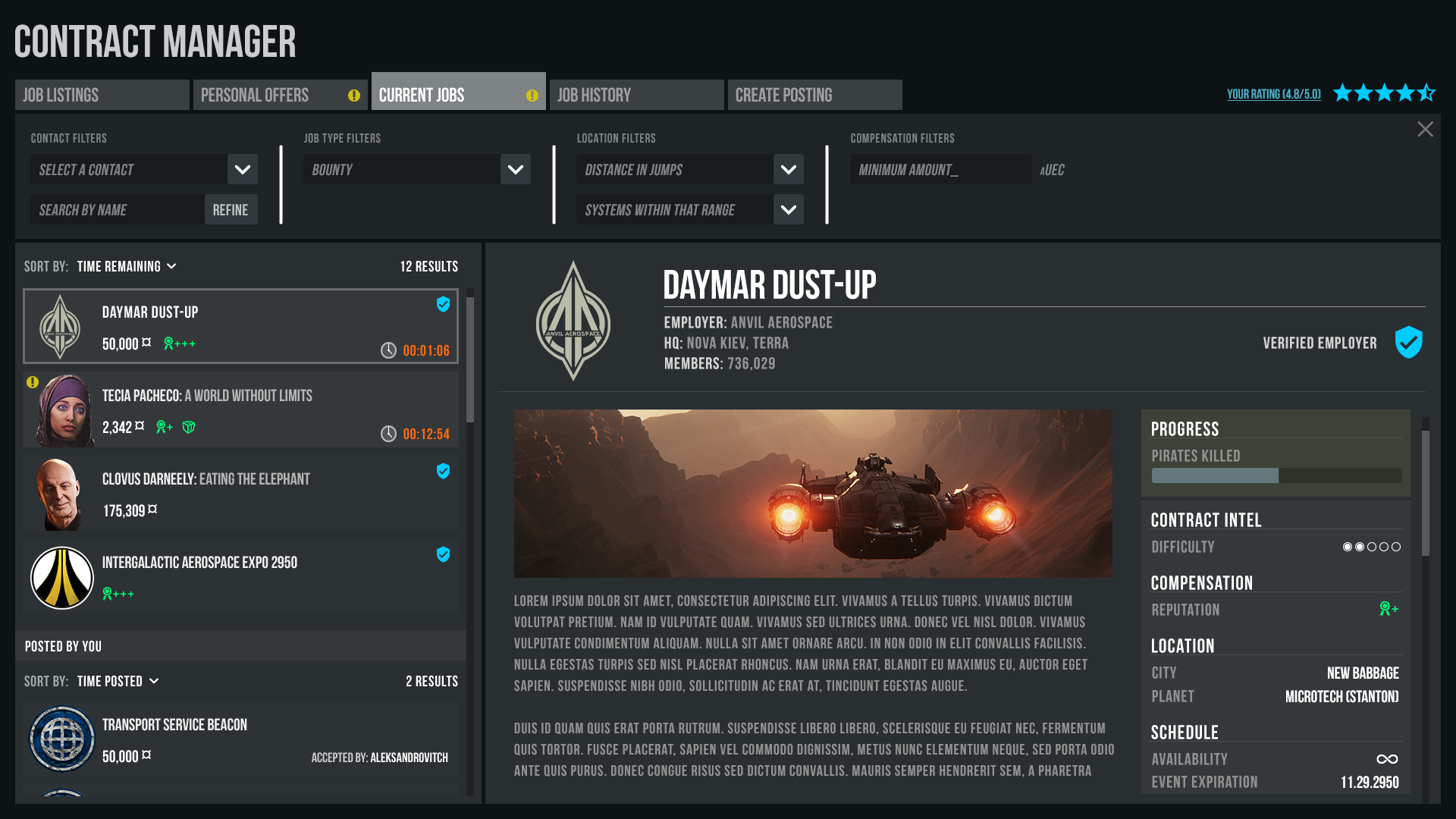Open Sort By Time Remaining dropdown
The image size is (1456, 819).
[127, 267]
